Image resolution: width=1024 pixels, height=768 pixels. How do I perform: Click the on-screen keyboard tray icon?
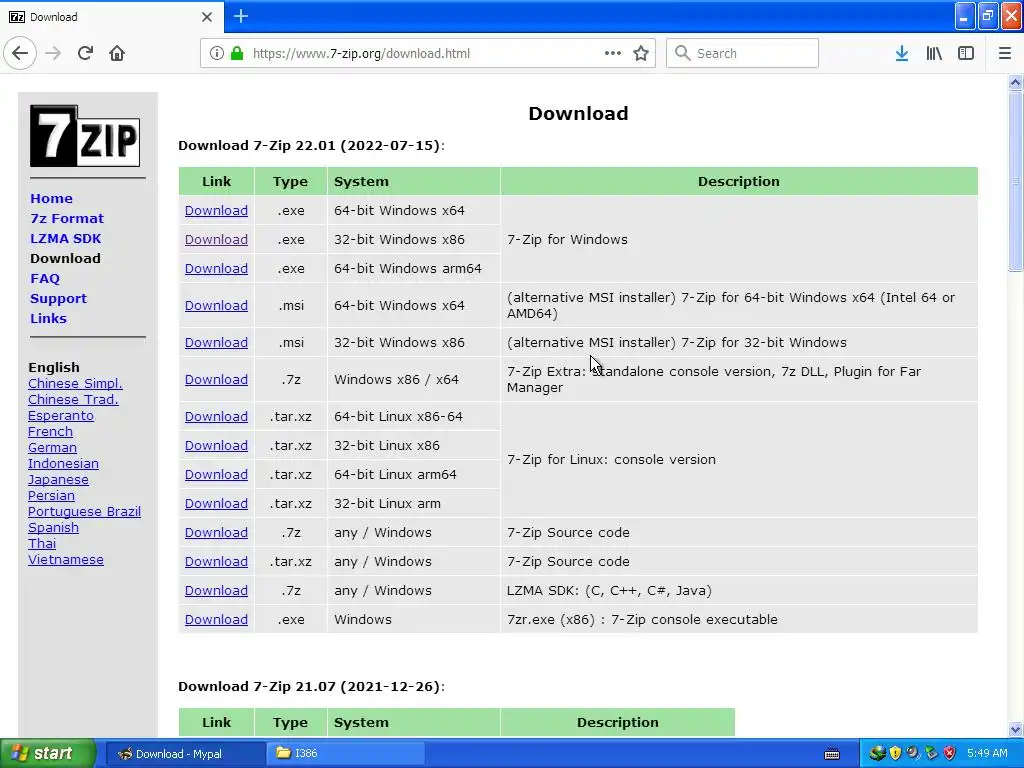(832, 754)
